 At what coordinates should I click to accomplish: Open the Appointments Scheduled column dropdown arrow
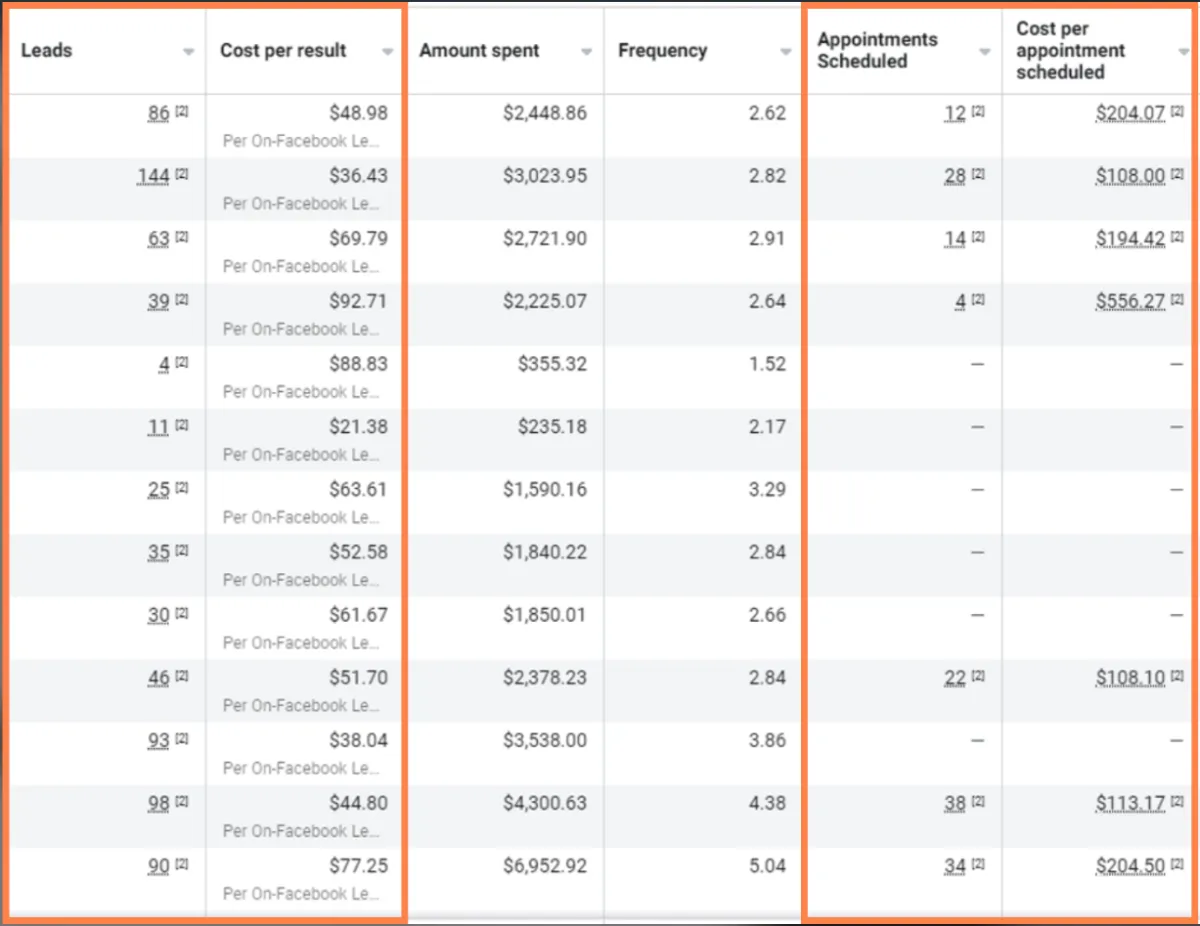click(x=985, y=52)
